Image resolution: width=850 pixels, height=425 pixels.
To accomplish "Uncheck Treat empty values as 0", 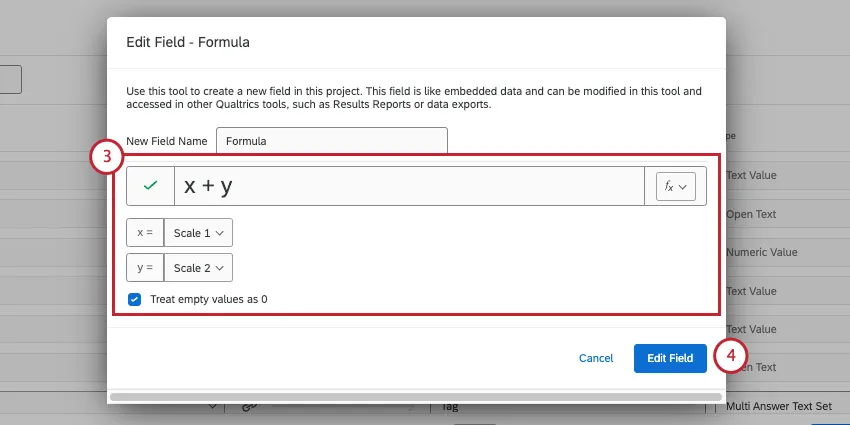I will click(134, 299).
